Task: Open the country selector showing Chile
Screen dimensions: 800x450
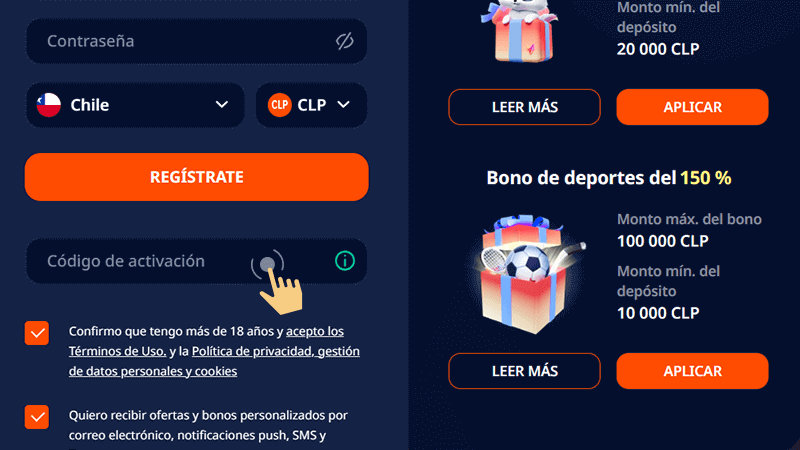Action: click(135, 105)
